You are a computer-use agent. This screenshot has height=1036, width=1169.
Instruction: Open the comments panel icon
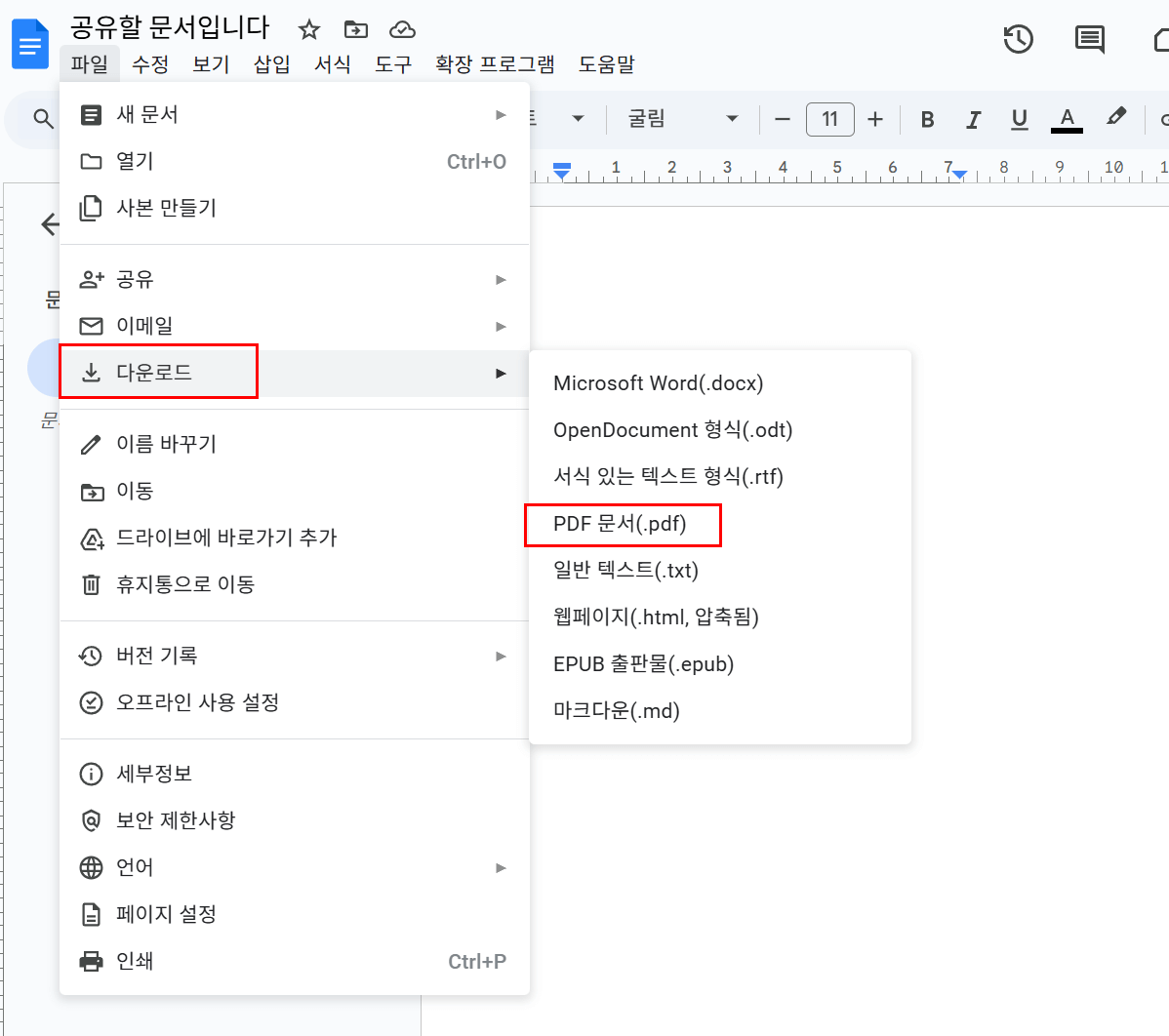[1089, 39]
